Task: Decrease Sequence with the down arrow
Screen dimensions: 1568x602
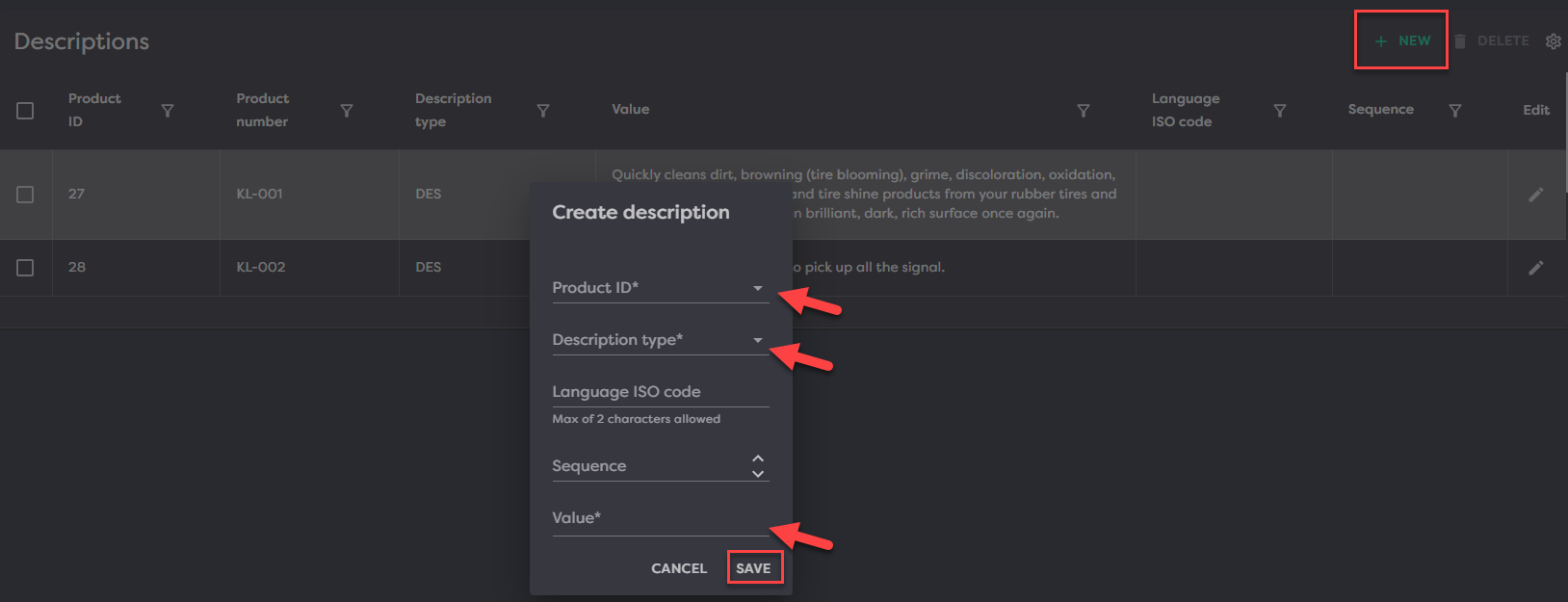Action: 758,473
